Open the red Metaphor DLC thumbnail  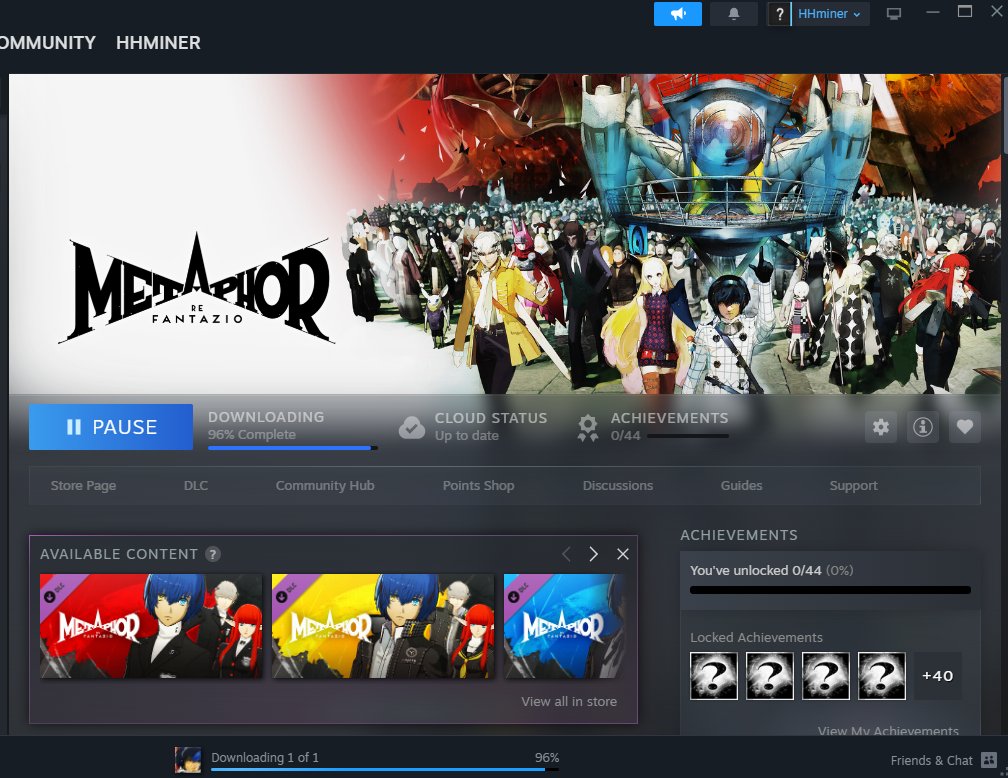(151, 626)
